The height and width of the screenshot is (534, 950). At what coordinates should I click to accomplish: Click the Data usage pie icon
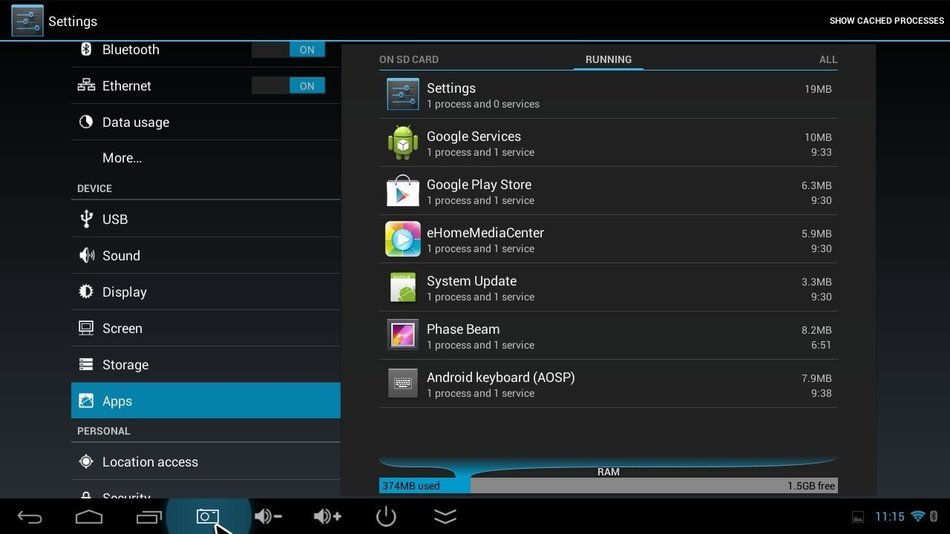point(86,122)
